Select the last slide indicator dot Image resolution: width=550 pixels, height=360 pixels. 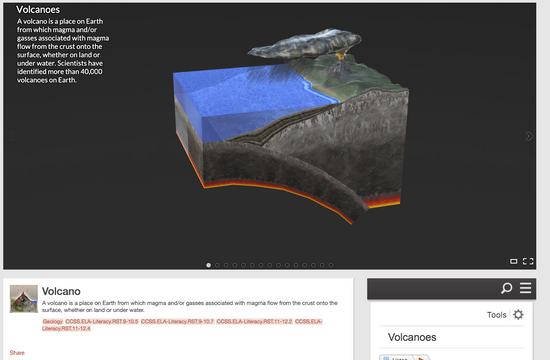(331, 265)
